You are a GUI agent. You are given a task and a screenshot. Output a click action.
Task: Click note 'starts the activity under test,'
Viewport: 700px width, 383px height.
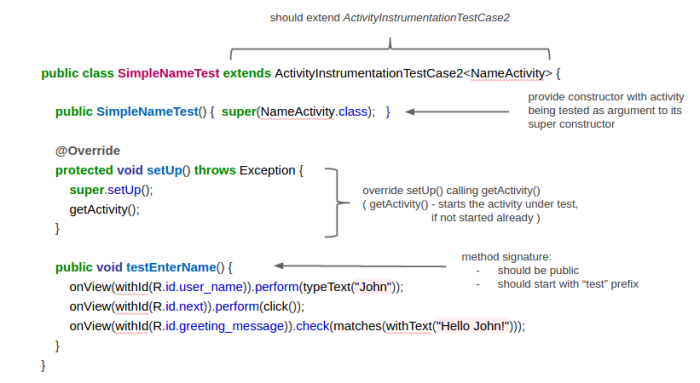point(508,204)
